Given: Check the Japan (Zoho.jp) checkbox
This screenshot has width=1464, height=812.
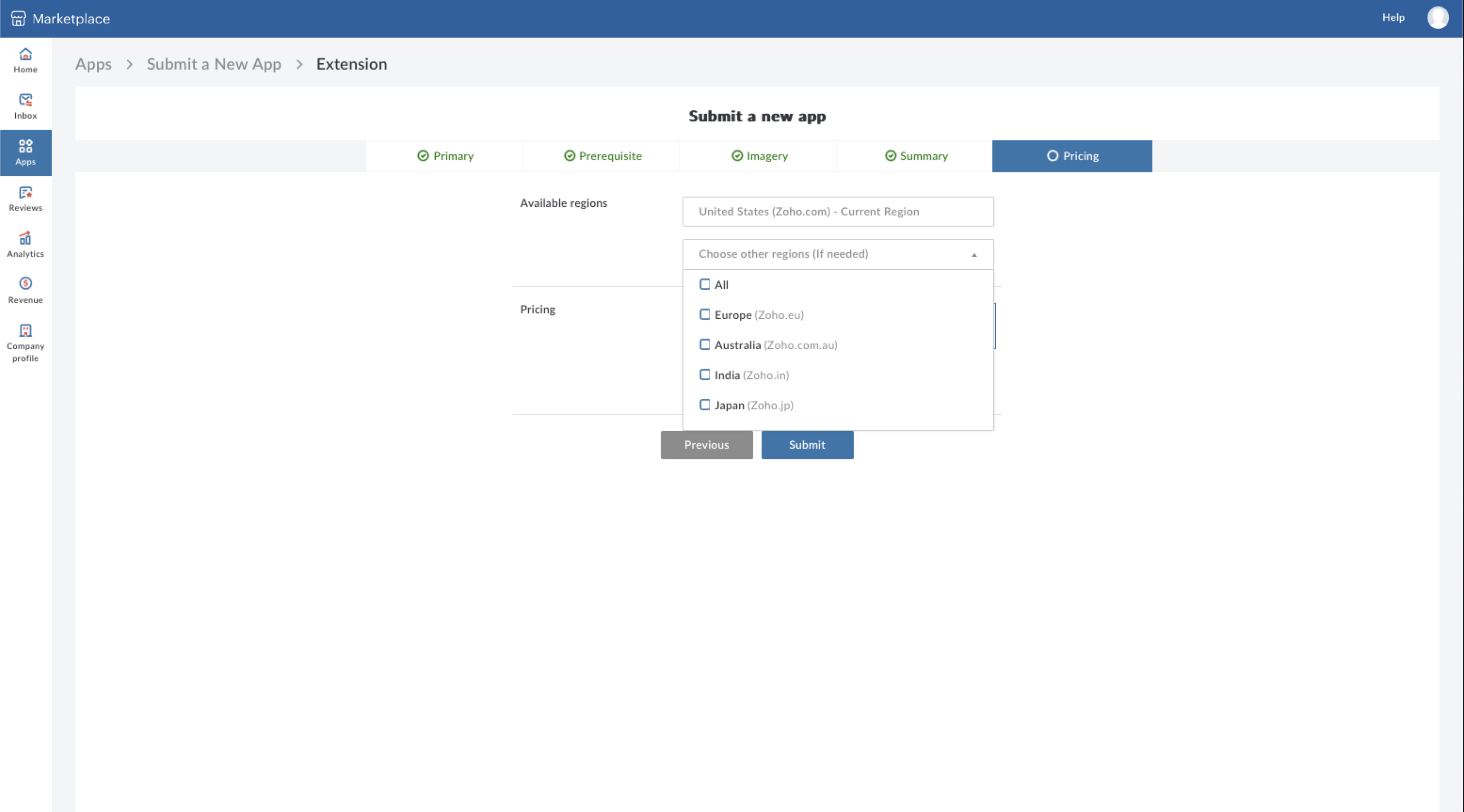Looking at the screenshot, I should pyautogui.click(x=705, y=404).
